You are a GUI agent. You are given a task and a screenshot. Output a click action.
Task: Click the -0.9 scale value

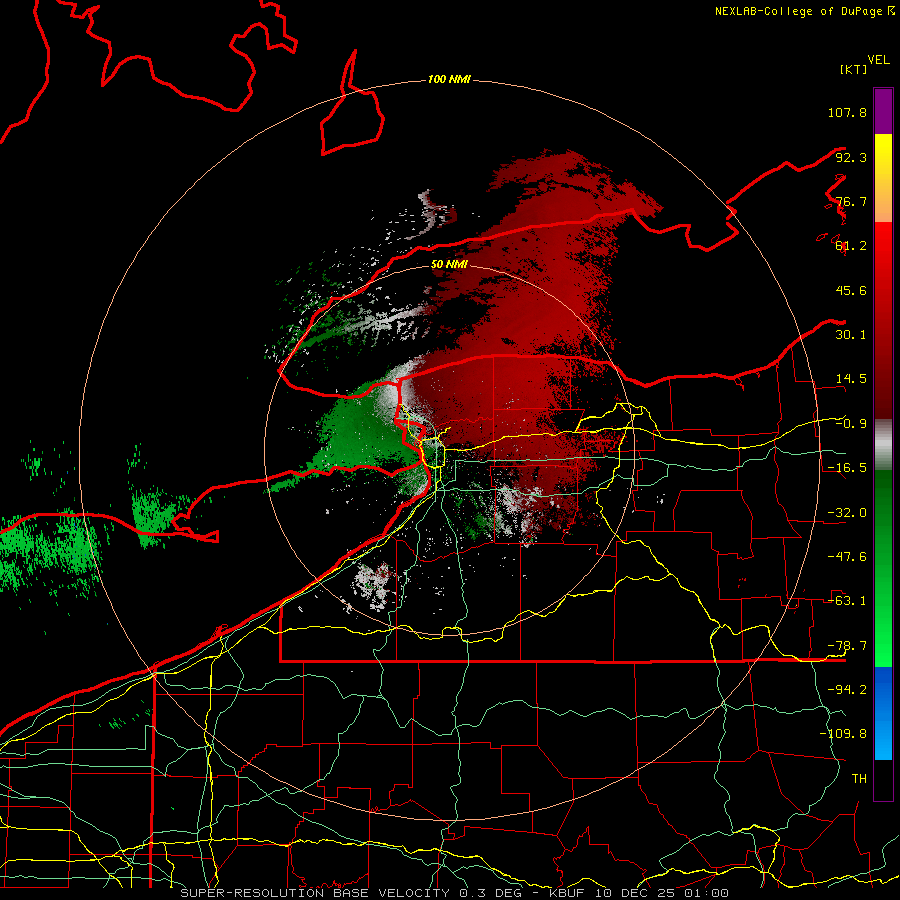point(851,424)
